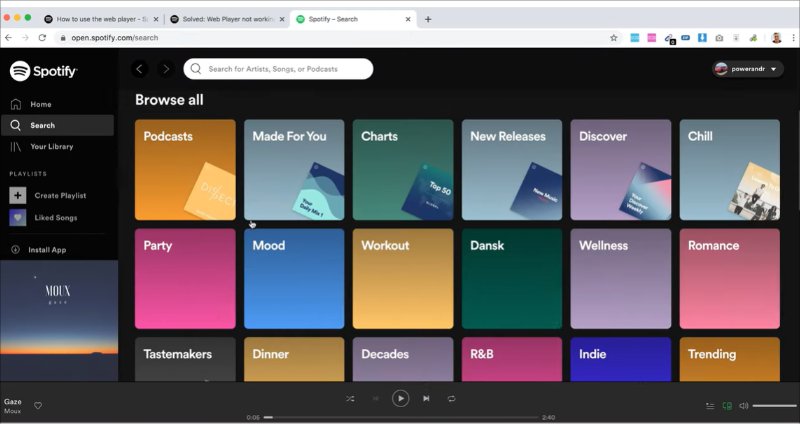Open the Indie category

pos(621,359)
